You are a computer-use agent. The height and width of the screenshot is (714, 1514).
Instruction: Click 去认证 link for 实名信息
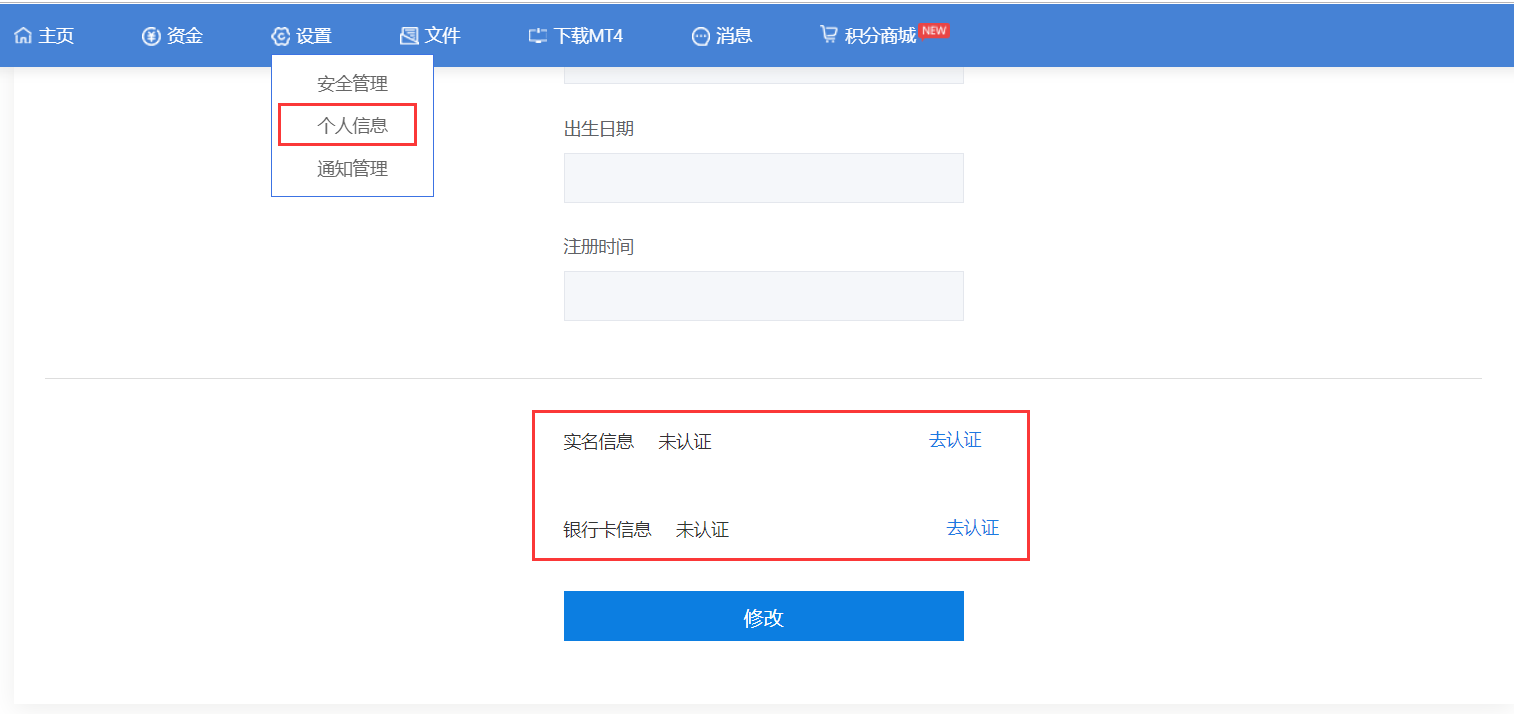pos(955,440)
